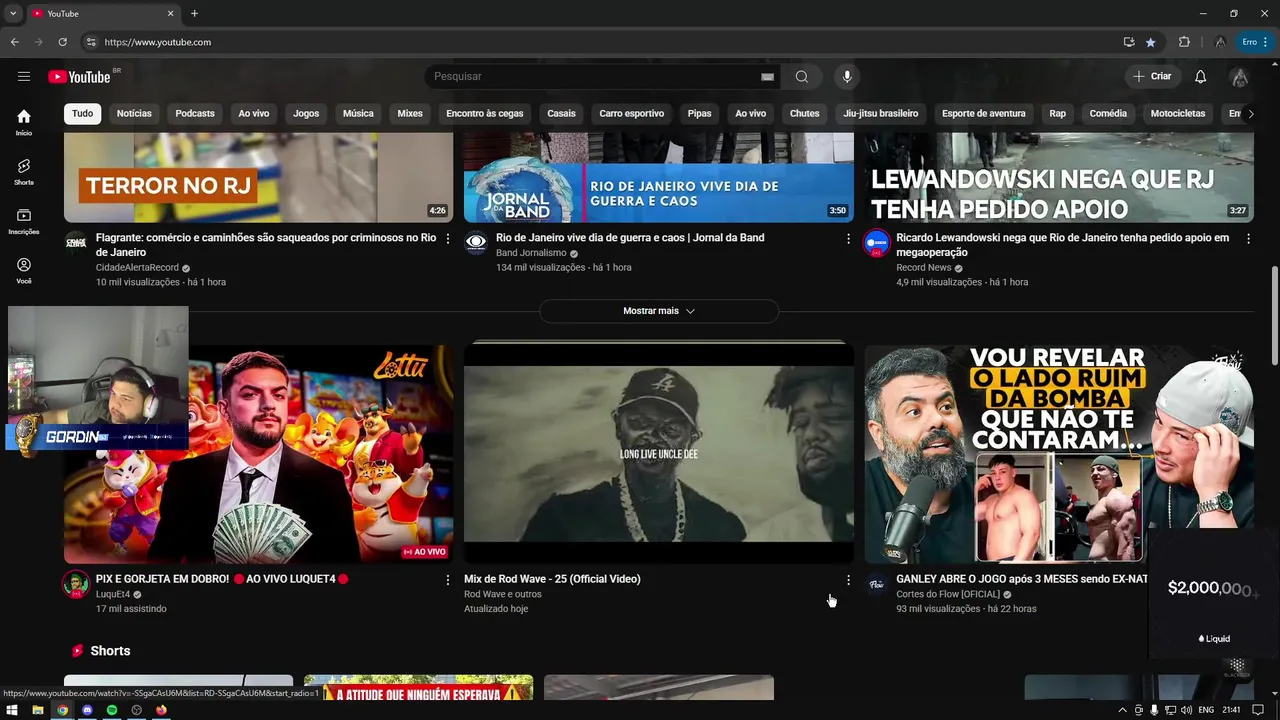Open File Explorer from the taskbar
The width and height of the screenshot is (1280, 720).
pos(38,710)
